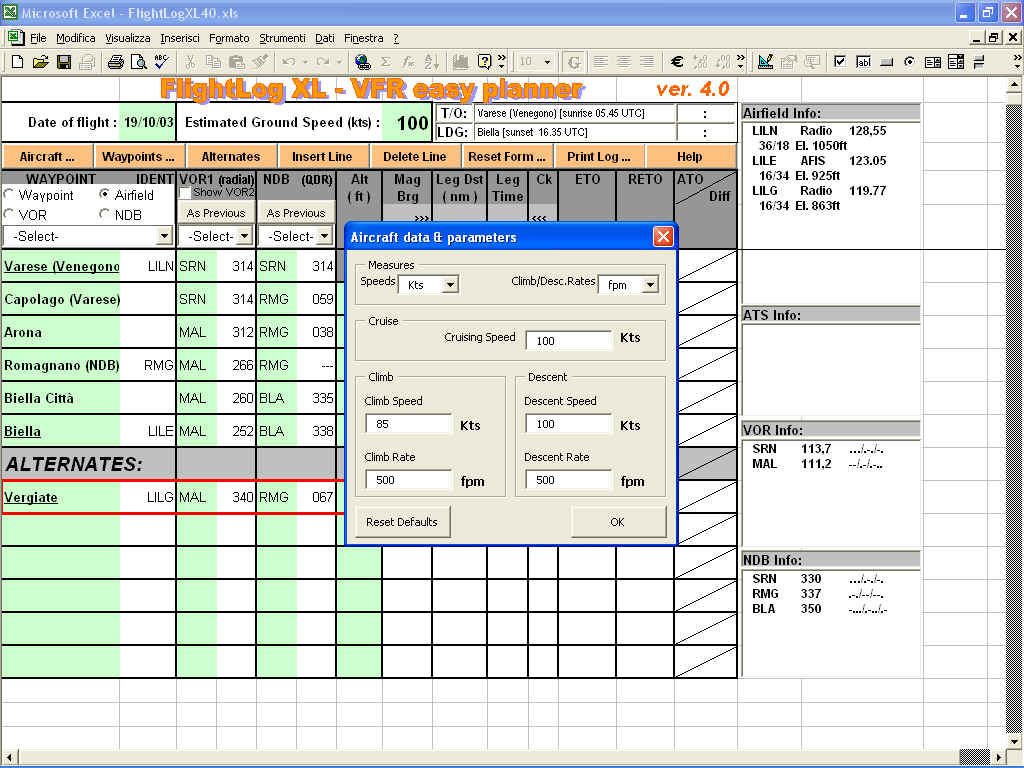
Task: Click the Copy icon in the toolbar
Action: (x=213, y=62)
